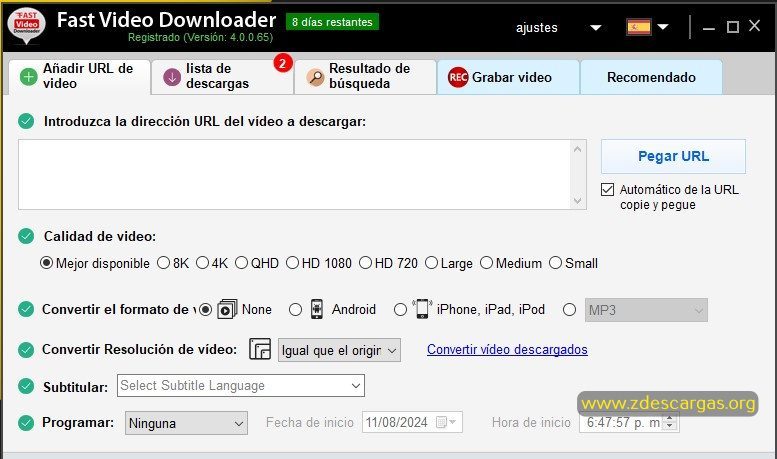This screenshot has width=777, height=459.
Task: Click the red REC icon
Action: pos(458,77)
